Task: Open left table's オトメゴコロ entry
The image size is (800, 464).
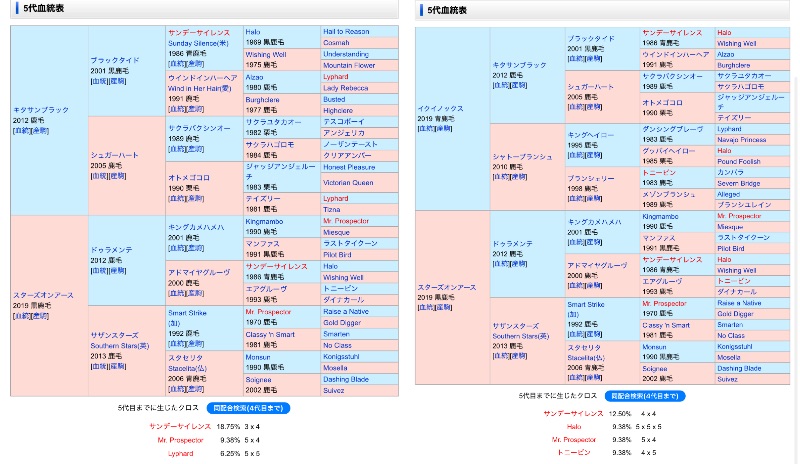Action: [x=189, y=178]
